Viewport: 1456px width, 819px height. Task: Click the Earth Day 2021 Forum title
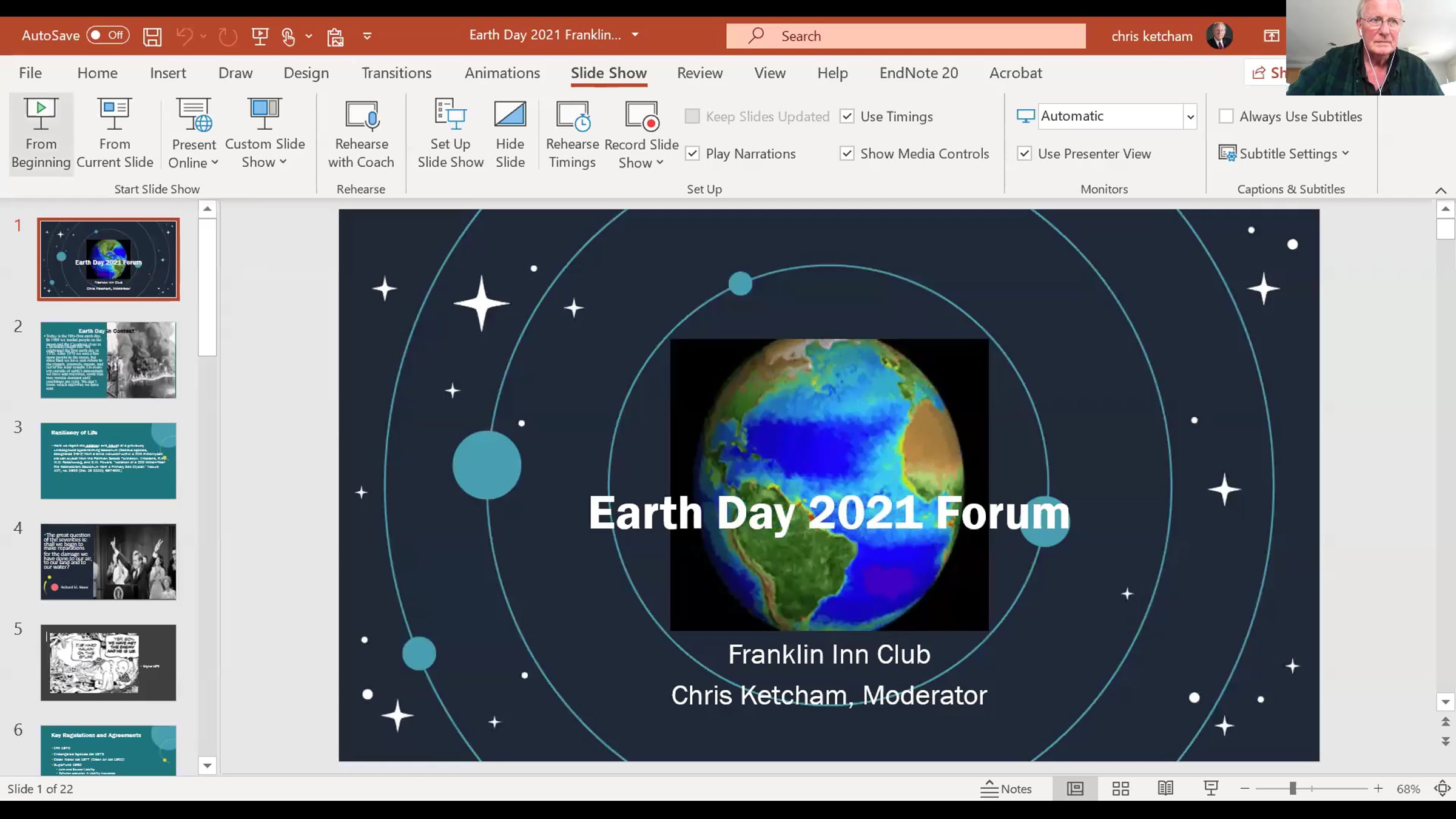tap(829, 513)
